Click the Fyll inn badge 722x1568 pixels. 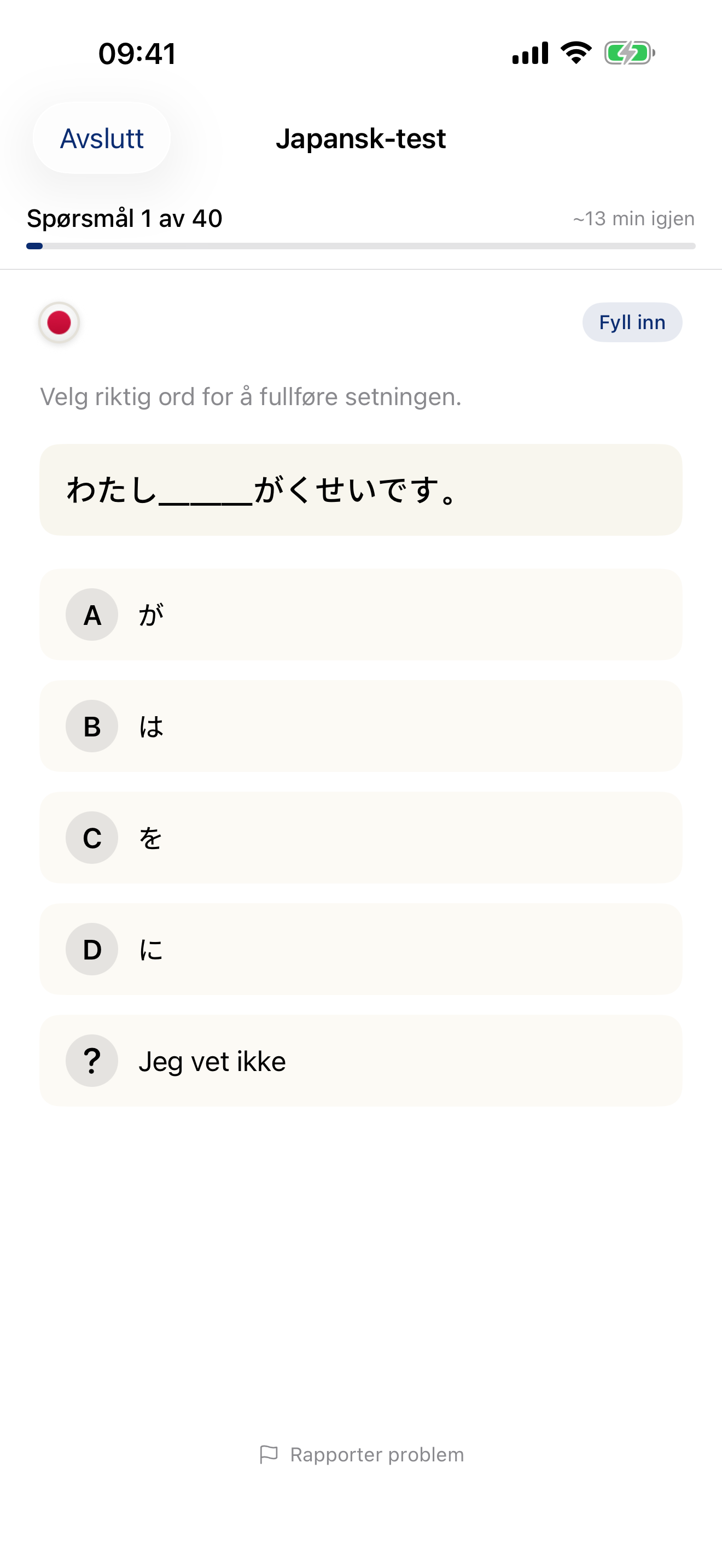coord(631,323)
